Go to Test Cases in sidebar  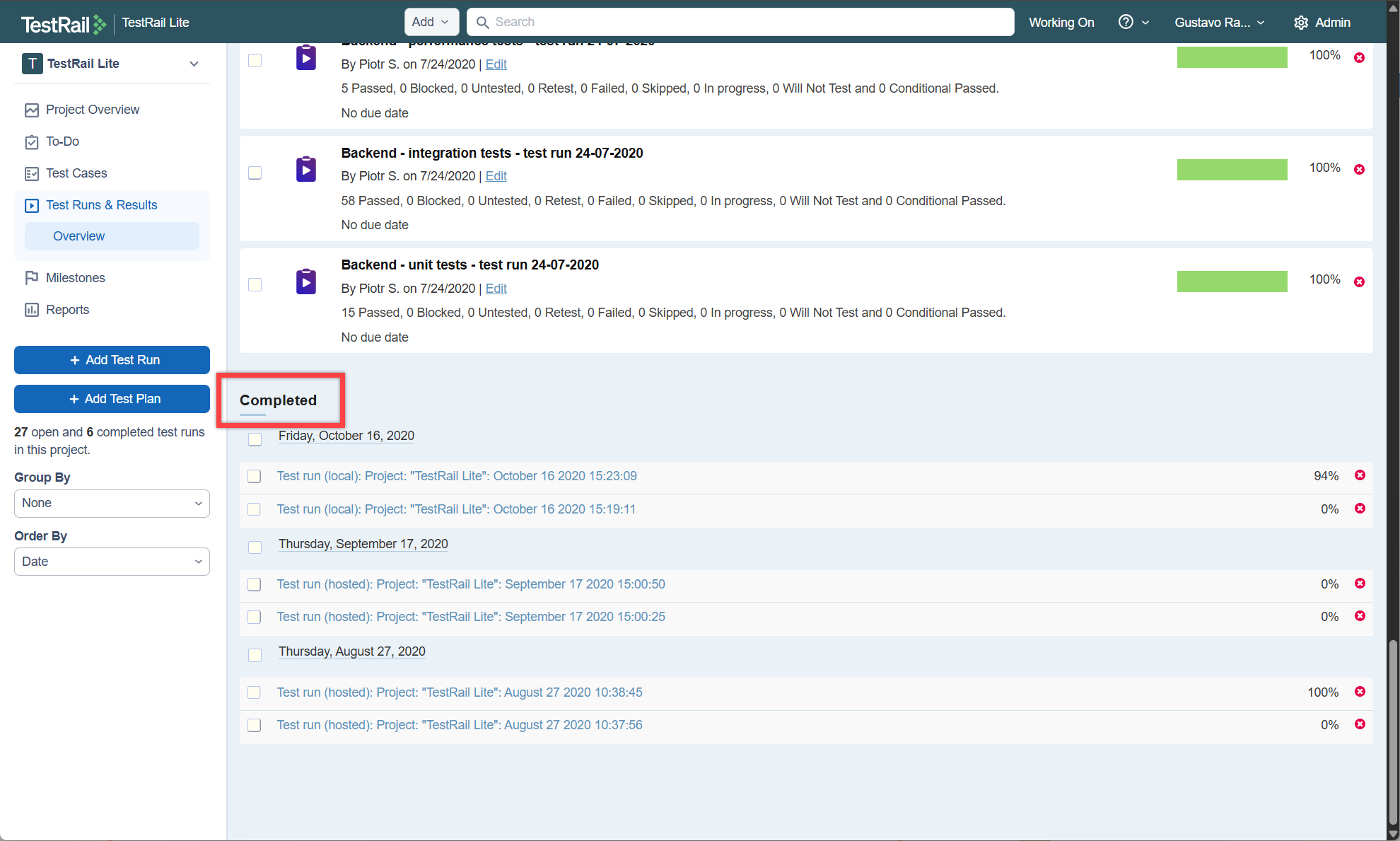coord(76,173)
